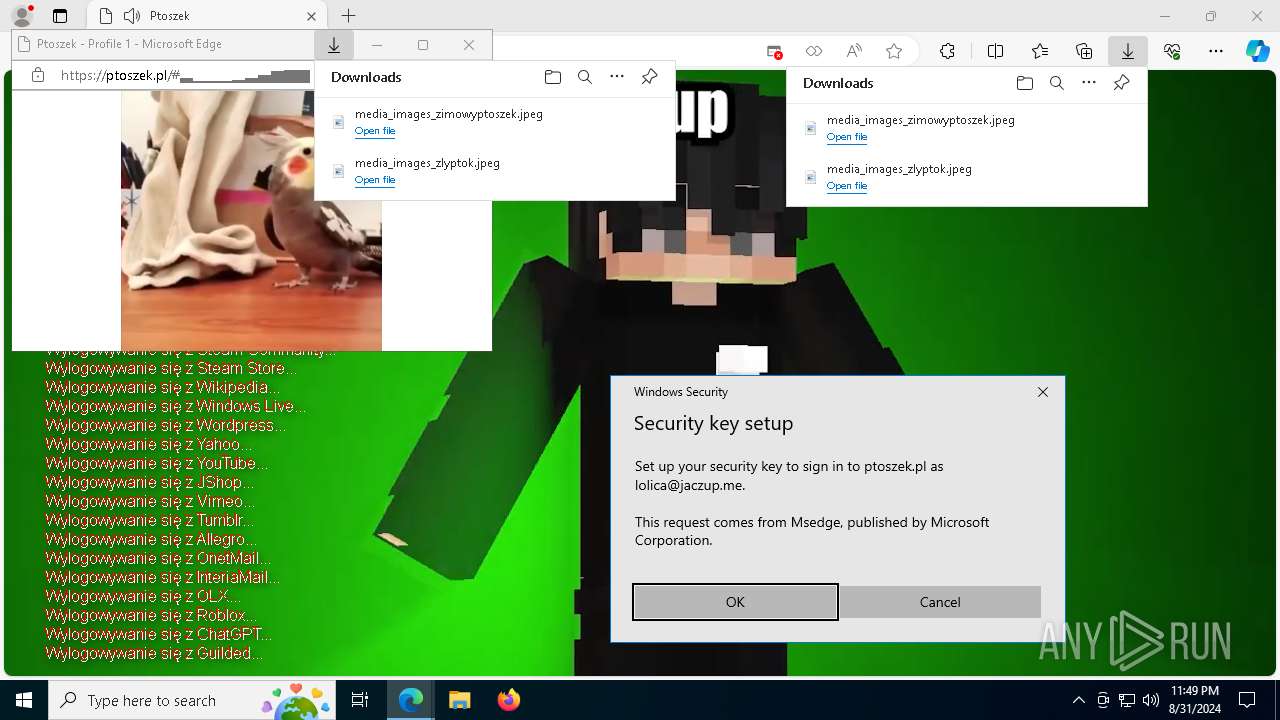Click the pop-ups blocked icon in address bar
Viewport: 1280px width, 720px height.
[774, 51]
